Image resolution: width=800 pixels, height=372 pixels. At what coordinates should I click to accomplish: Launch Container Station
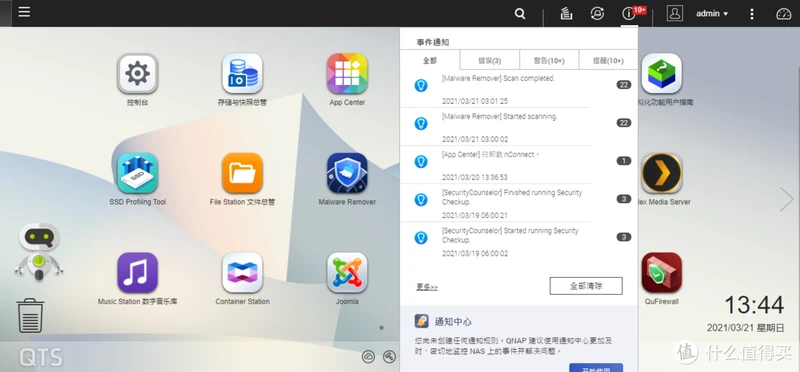click(x=242, y=273)
